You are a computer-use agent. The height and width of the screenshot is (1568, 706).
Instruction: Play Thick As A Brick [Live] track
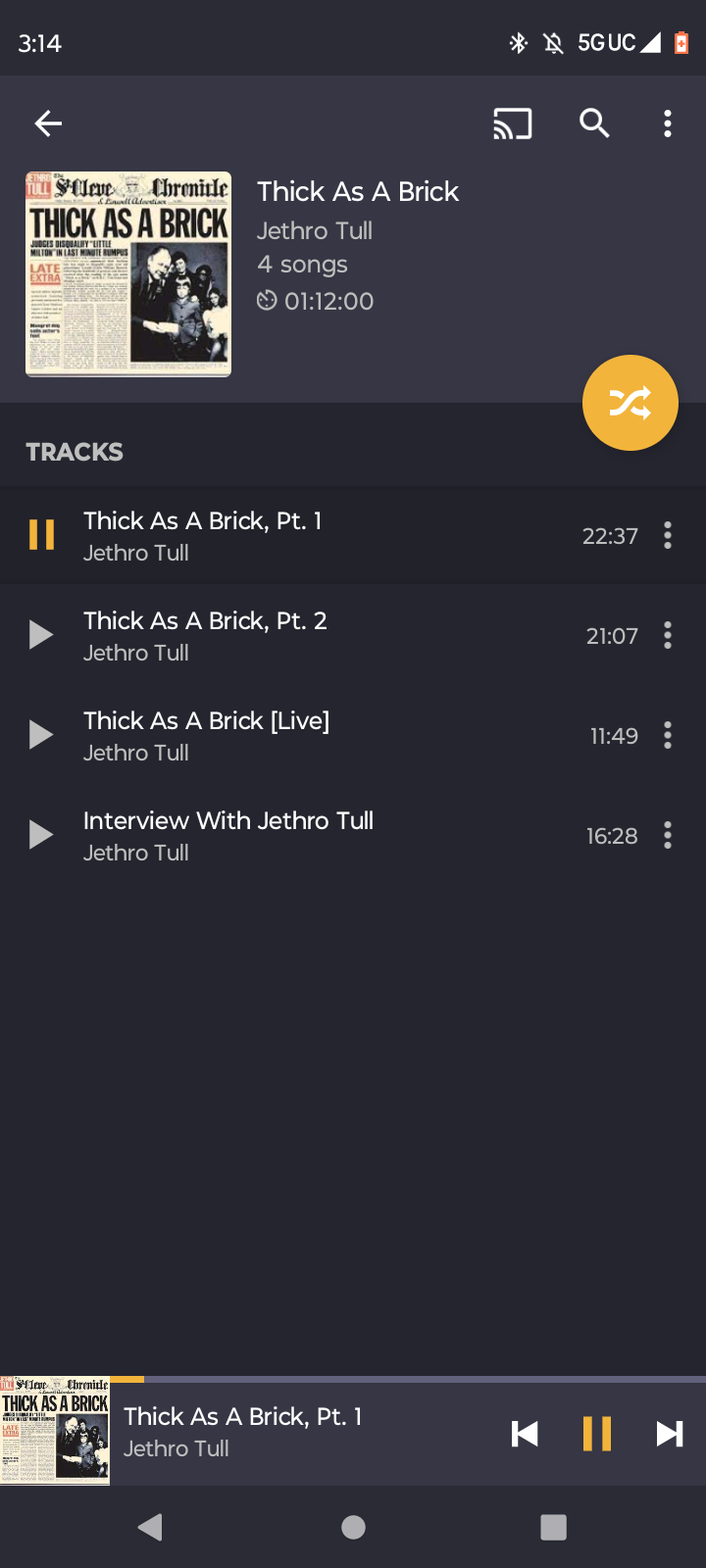click(41, 735)
